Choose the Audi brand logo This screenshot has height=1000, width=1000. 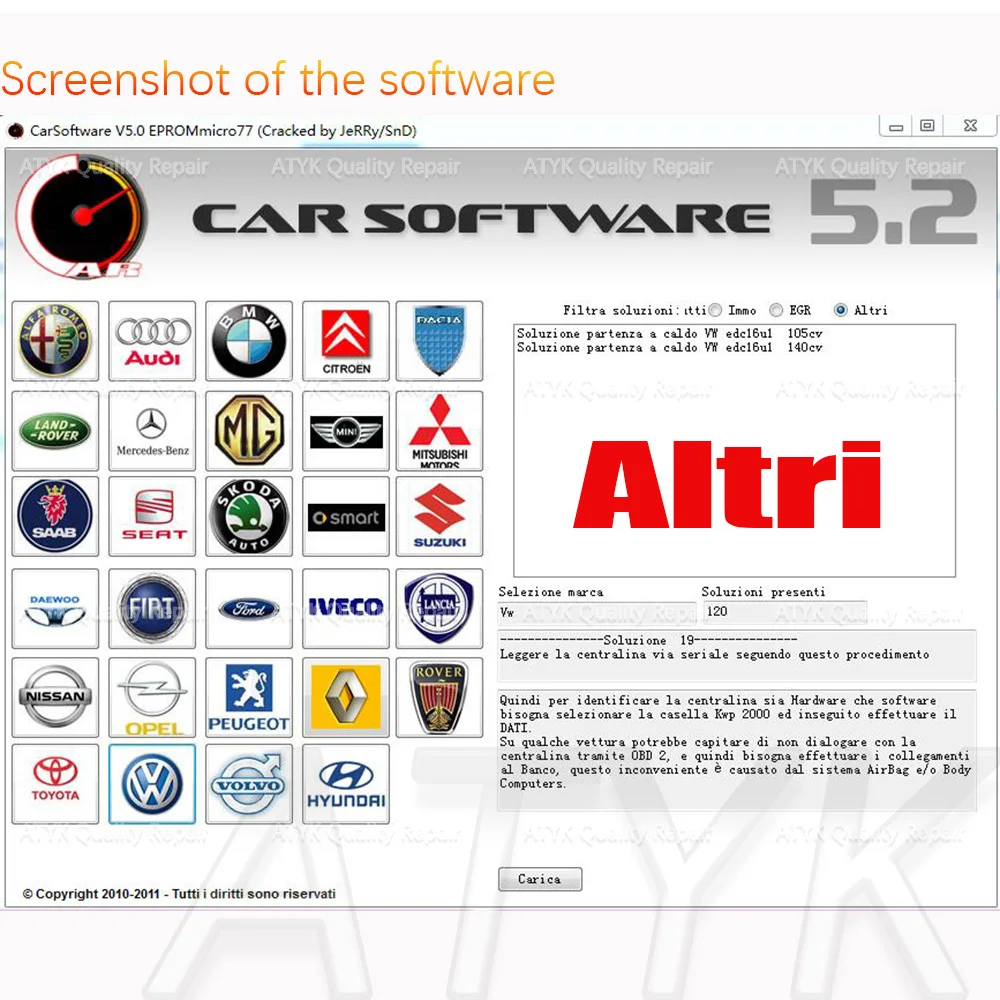152,341
